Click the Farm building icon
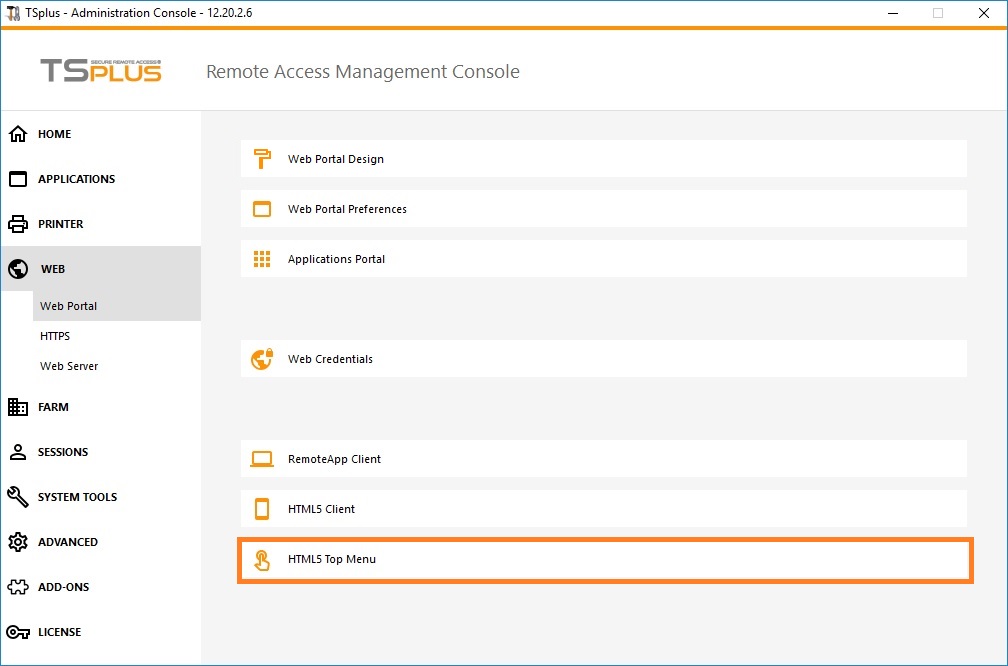The image size is (1008, 666). (18, 407)
